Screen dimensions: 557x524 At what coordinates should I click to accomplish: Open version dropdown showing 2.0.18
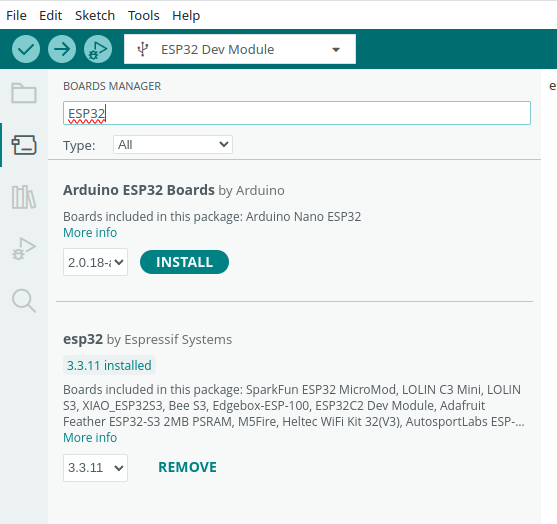95,262
